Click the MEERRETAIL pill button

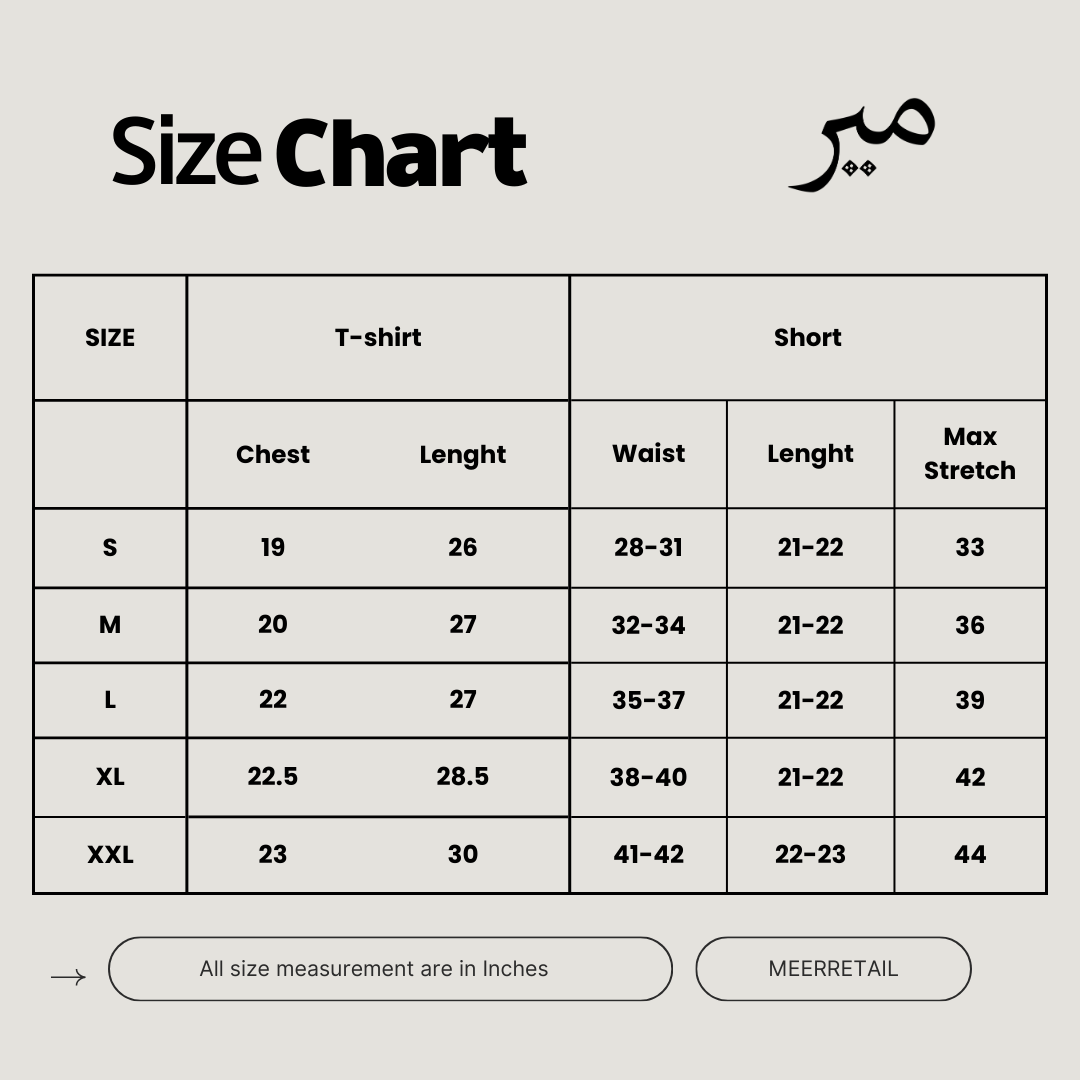pyautogui.click(x=833, y=968)
